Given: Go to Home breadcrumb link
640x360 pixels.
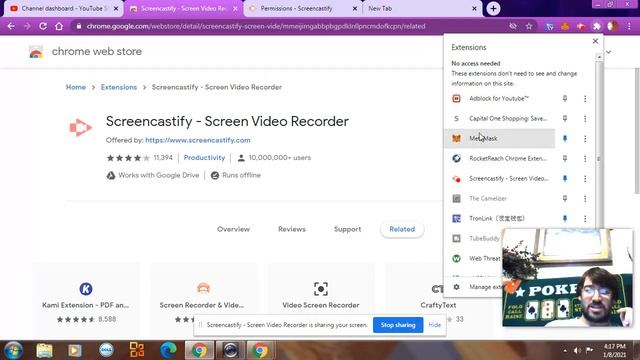Looking at the screenshot, I should 76,87.
